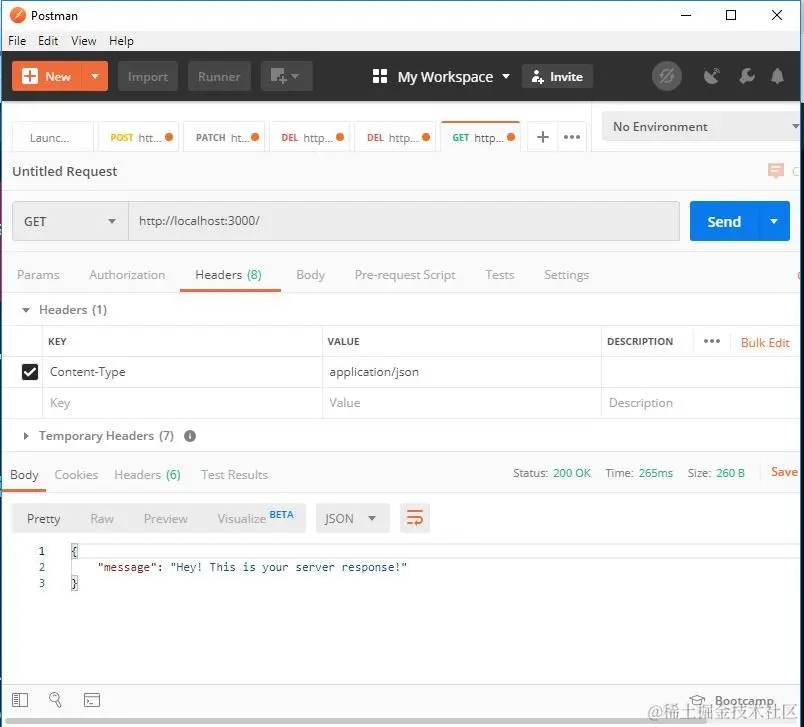Click the Description input field
Image resolution: width=804 pixels, height=727 pixels.
tap(700, 402)
